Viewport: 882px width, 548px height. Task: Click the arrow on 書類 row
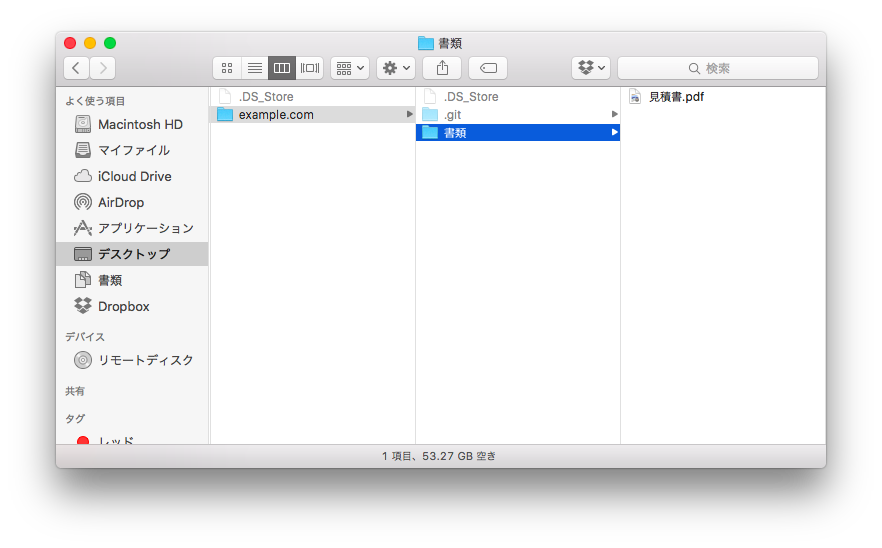[615, 132]
